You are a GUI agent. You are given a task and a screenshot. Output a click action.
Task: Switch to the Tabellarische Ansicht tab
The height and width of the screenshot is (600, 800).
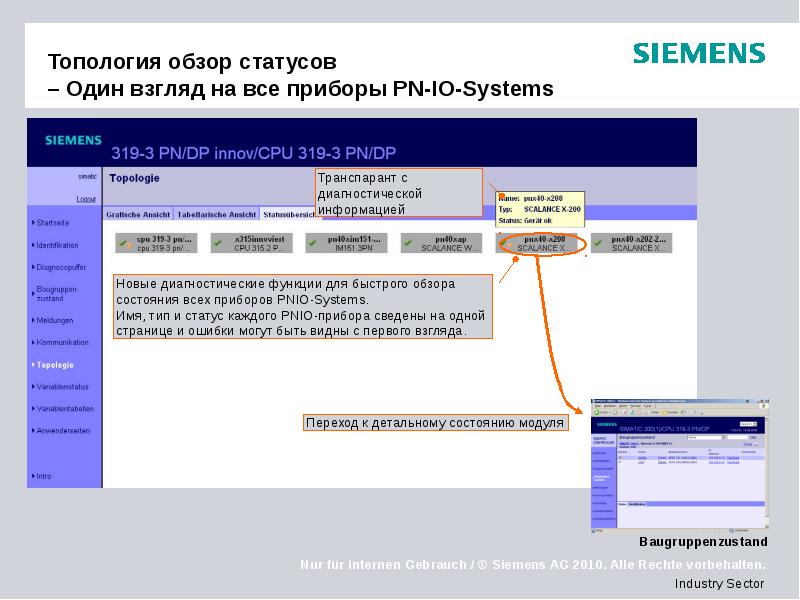[216, 214]
